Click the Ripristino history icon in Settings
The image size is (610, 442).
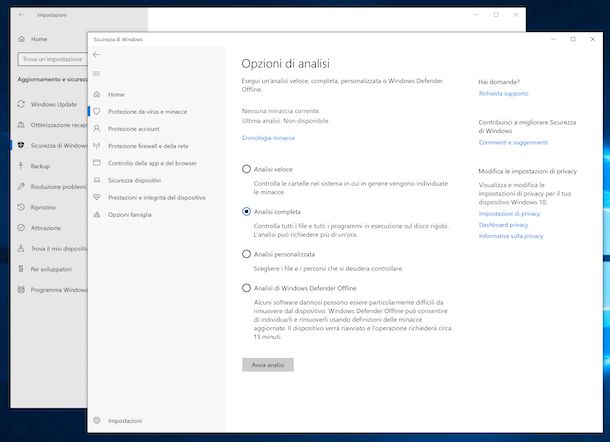click(x=21, y=207)
